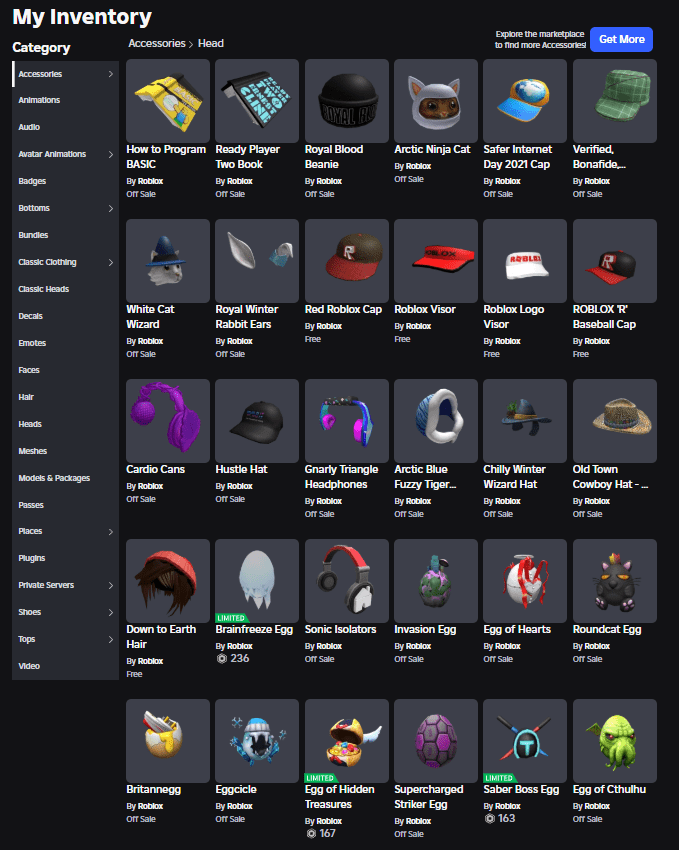Viewport: 679px width, 850px height.
Task: Open the Egg of Cthulhu image
Action: click(x=615, y=740)
